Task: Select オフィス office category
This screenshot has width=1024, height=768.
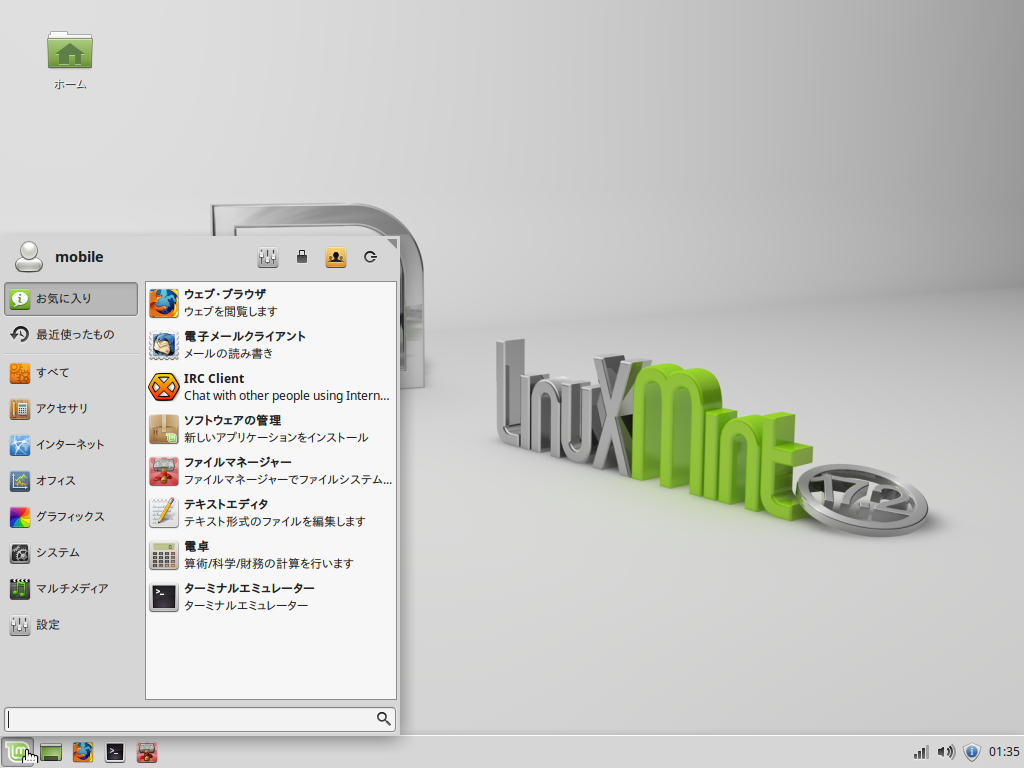Action: coord(71,481)
